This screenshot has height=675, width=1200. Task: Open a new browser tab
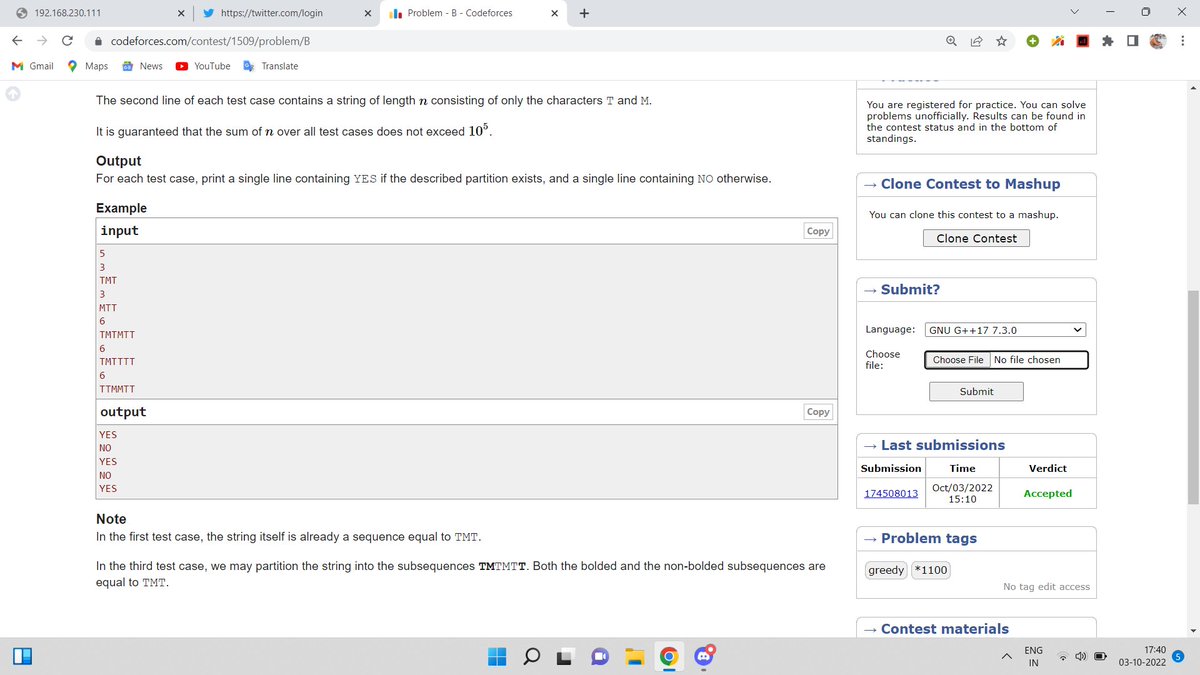584,13
